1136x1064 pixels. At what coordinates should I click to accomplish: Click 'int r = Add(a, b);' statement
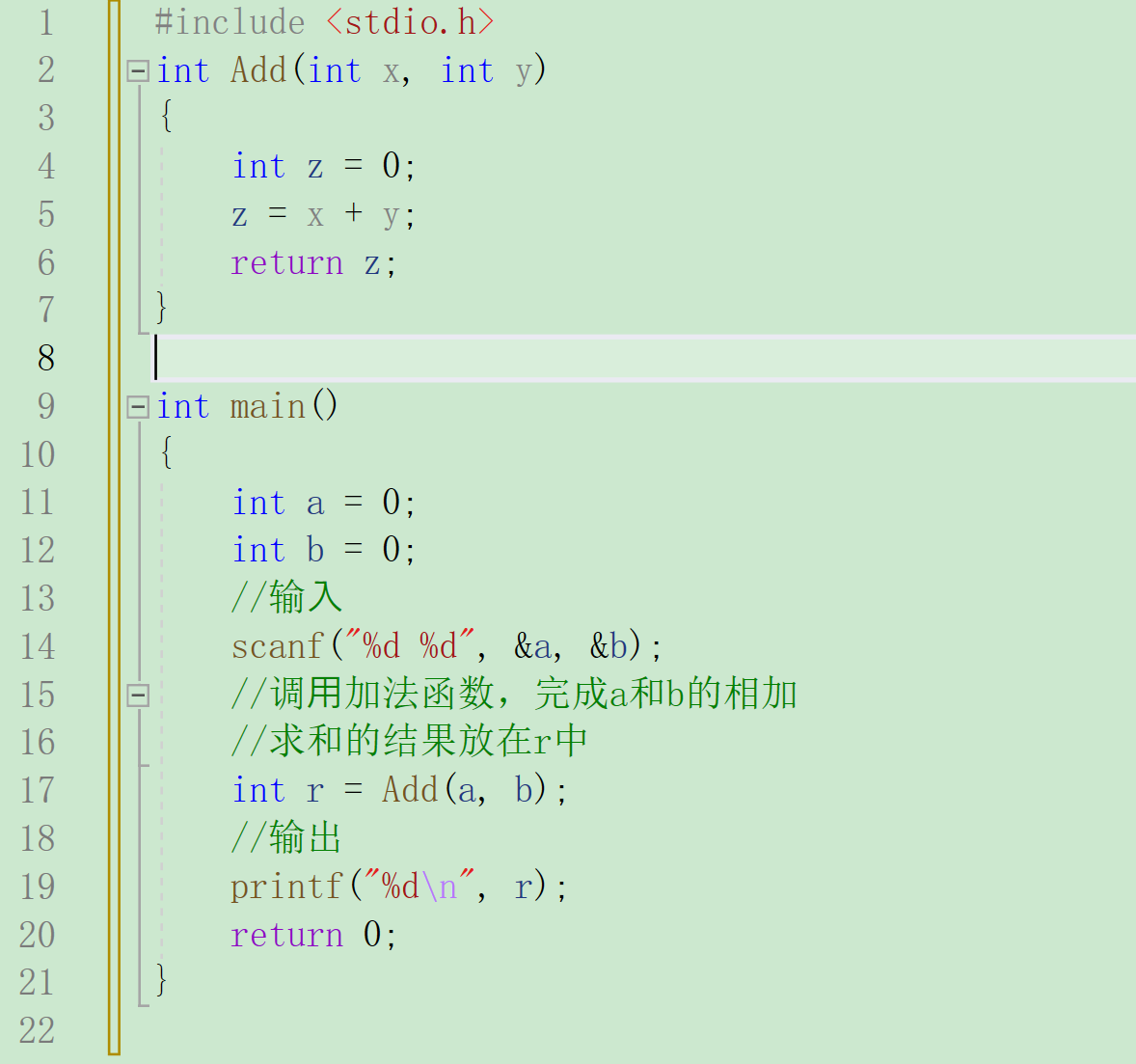399,789
